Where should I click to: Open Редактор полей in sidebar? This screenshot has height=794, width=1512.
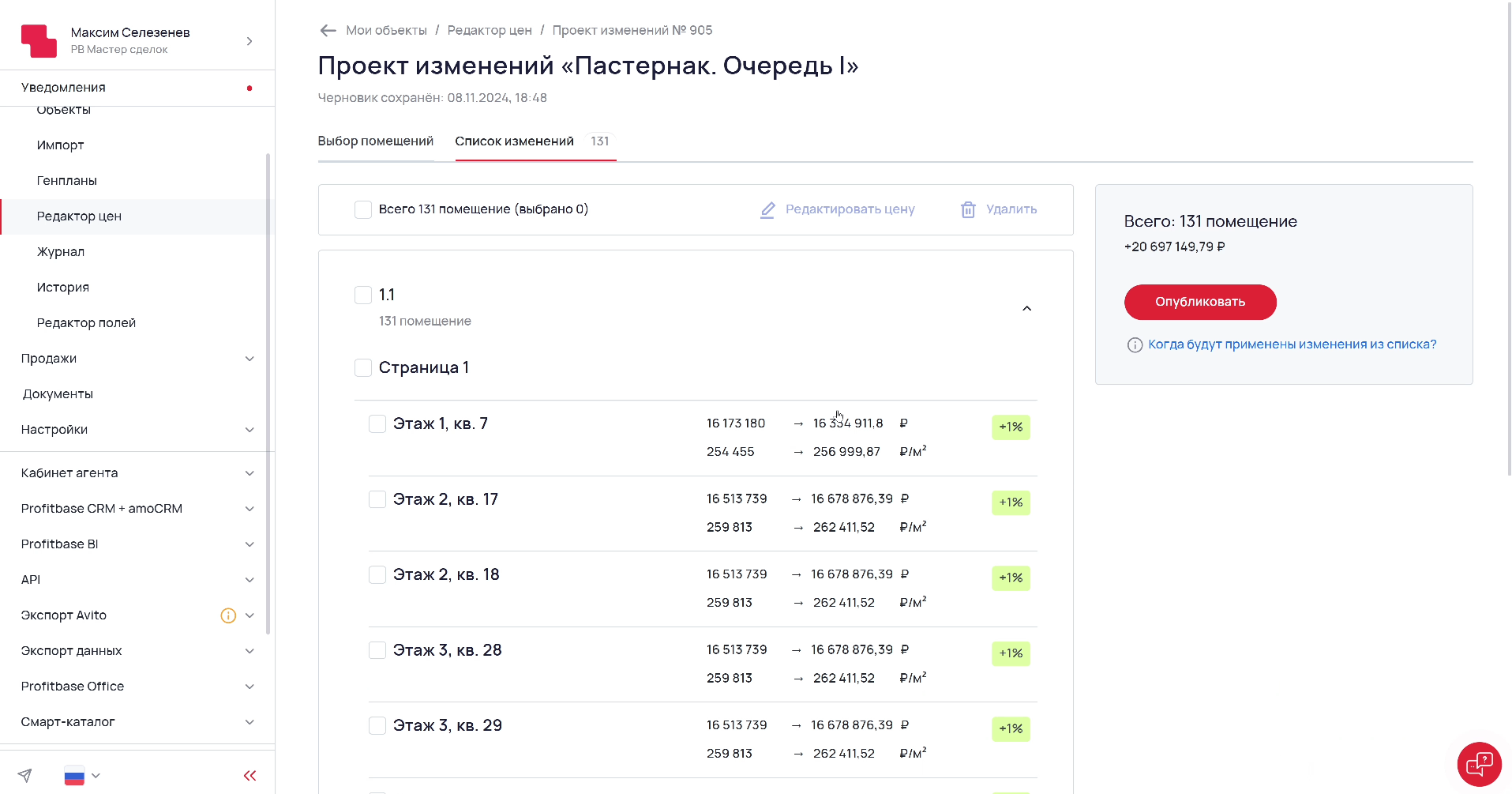pyautogui.click(x=86, y=323)
